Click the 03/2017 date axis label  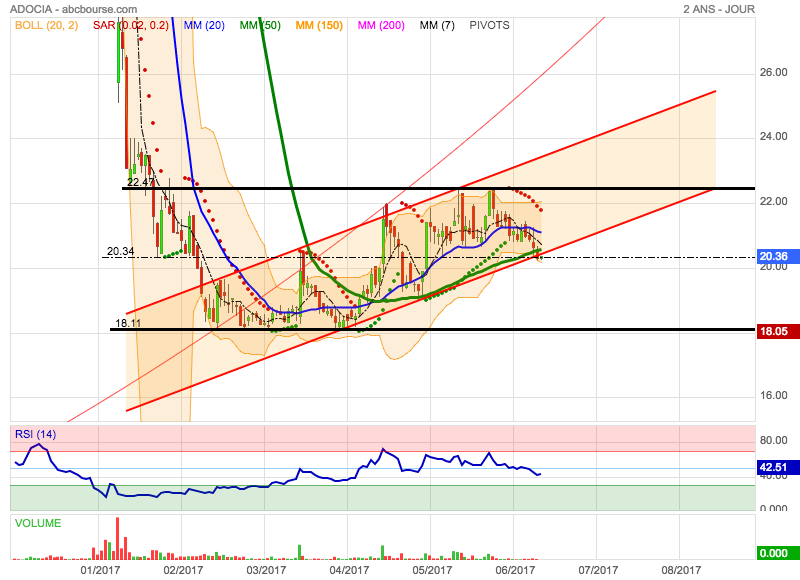coord(266,570)
